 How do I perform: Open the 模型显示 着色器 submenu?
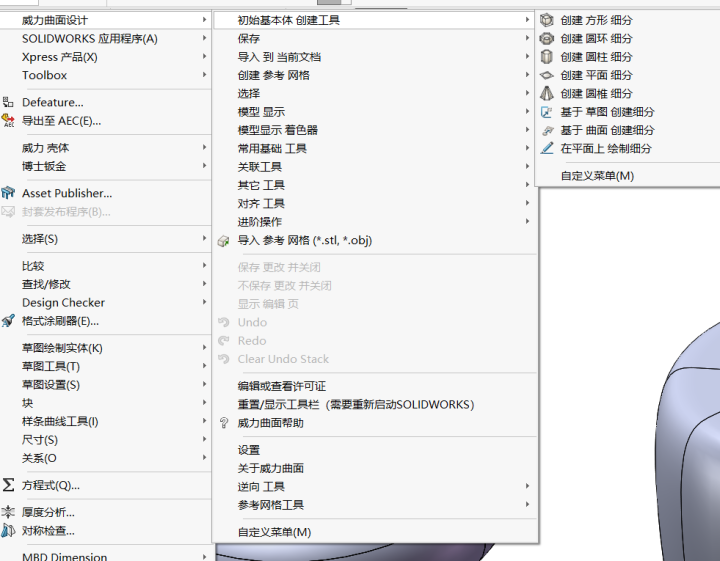tap(375, 130)
